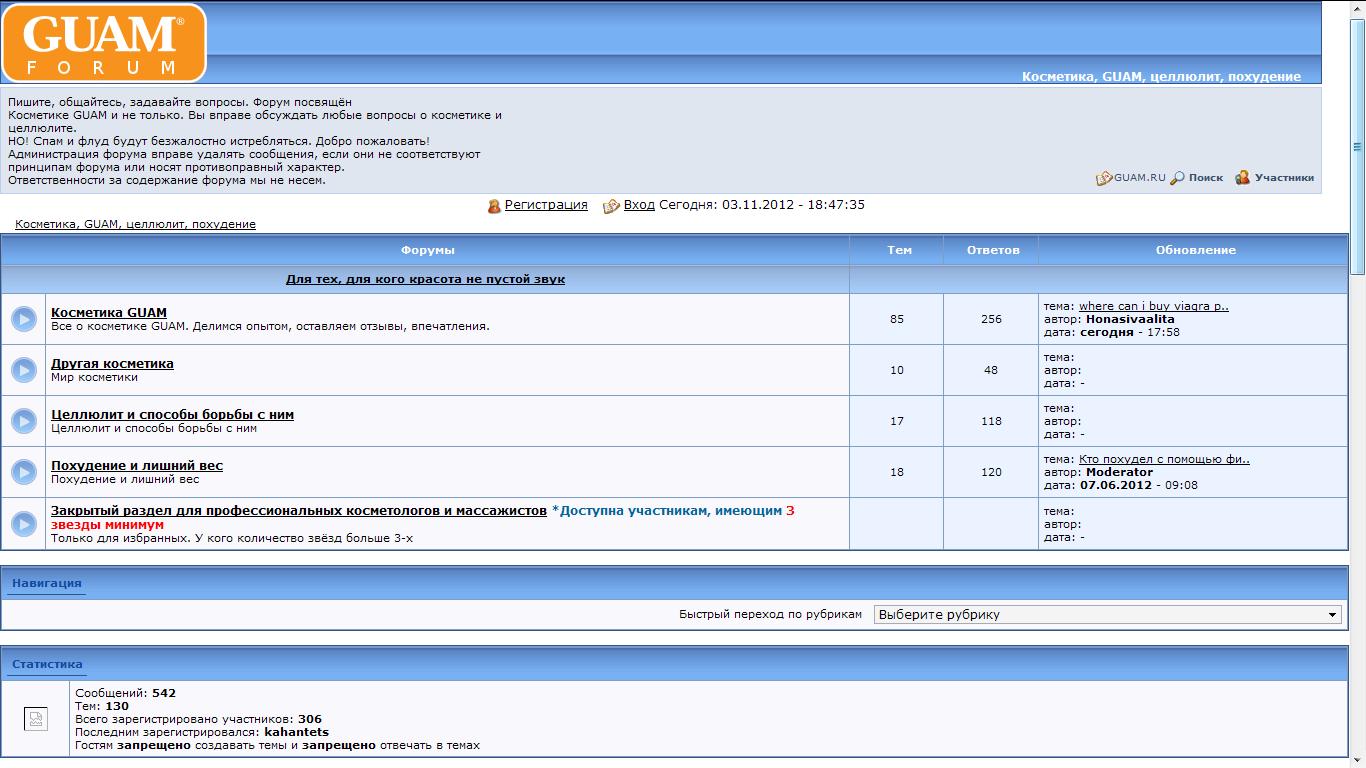Click the Навигация section header

pyautogui.click(x=47, y=583)
